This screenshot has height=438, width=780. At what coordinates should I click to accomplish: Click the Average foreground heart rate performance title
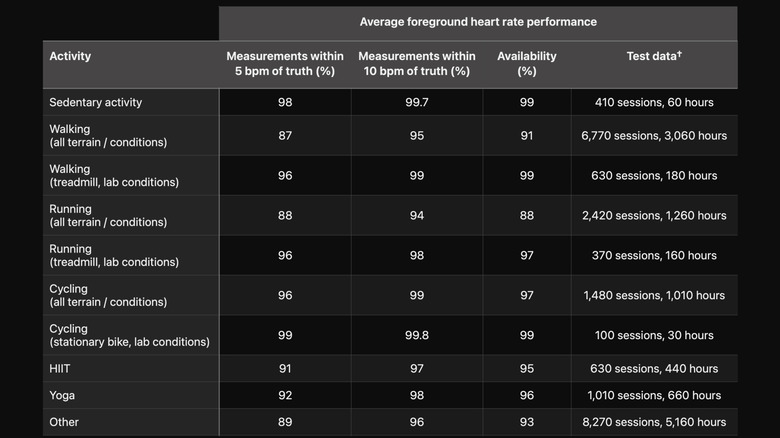pos(478,22)
